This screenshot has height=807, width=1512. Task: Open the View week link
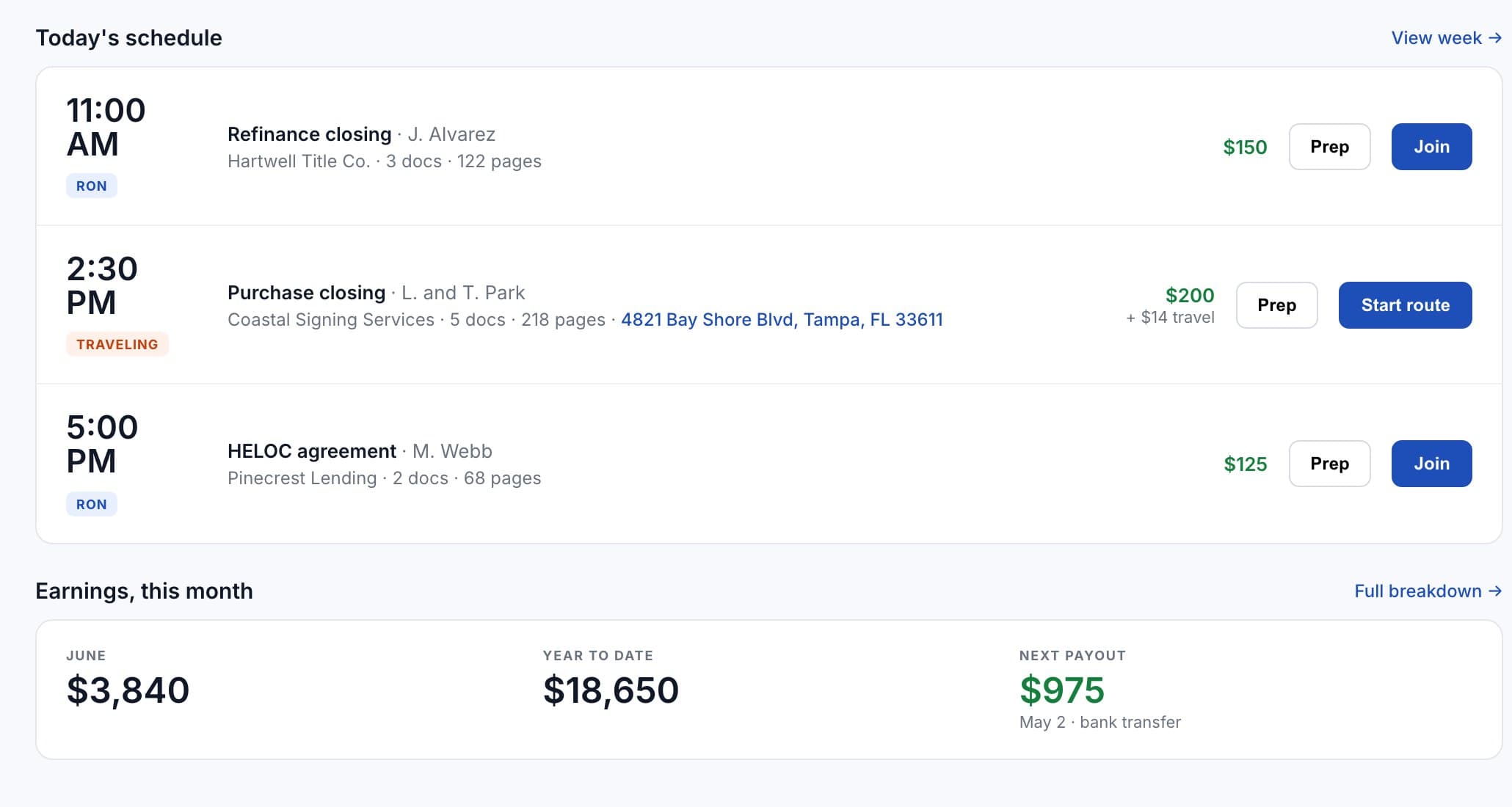coord(1446,38)
